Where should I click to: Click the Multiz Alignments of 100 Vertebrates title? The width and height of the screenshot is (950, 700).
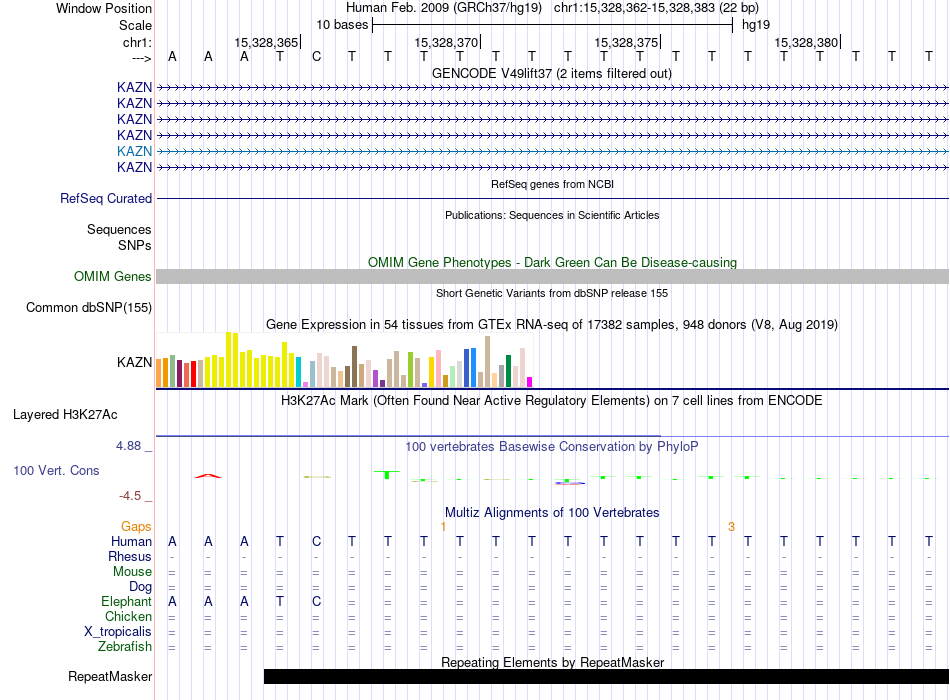552,512
